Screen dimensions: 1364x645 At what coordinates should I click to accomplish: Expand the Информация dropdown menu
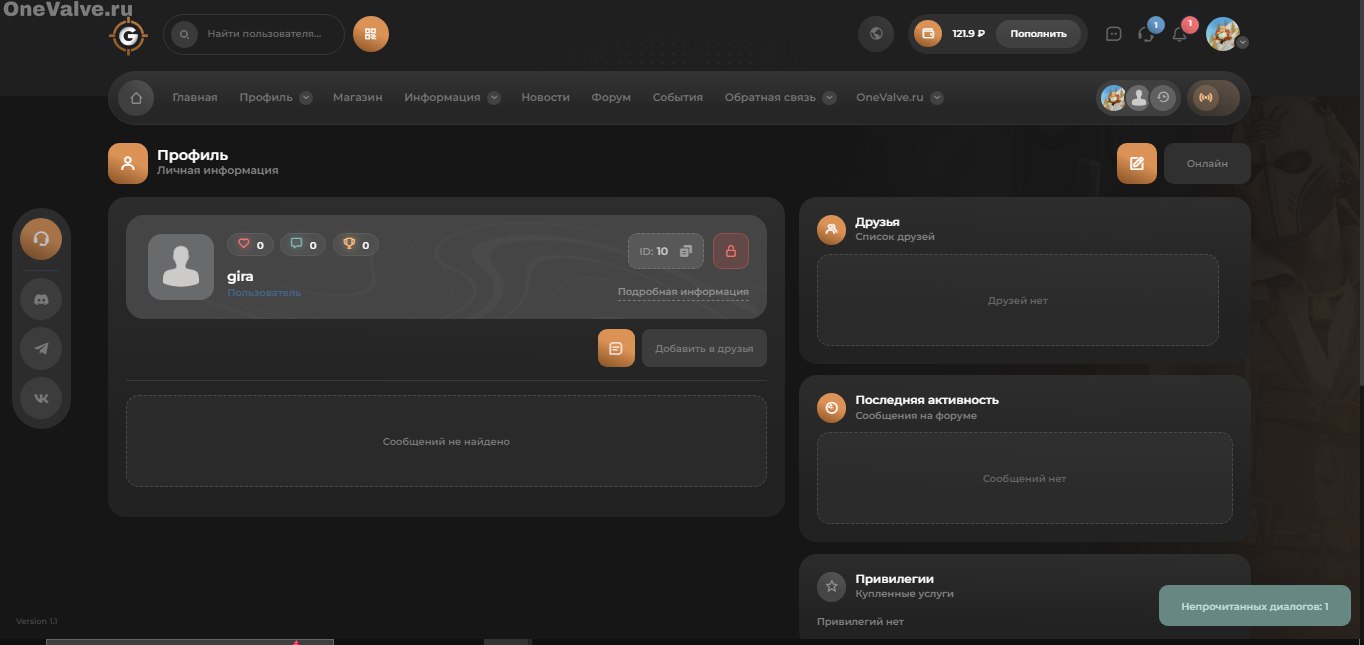[x=494, y=98]
